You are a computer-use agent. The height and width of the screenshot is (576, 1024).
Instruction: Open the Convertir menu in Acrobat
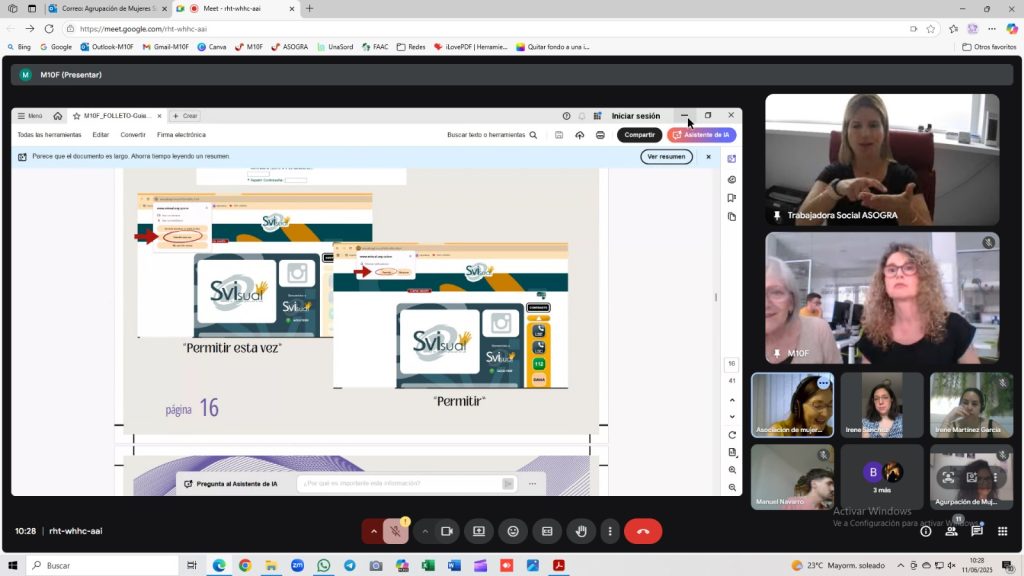133,135
